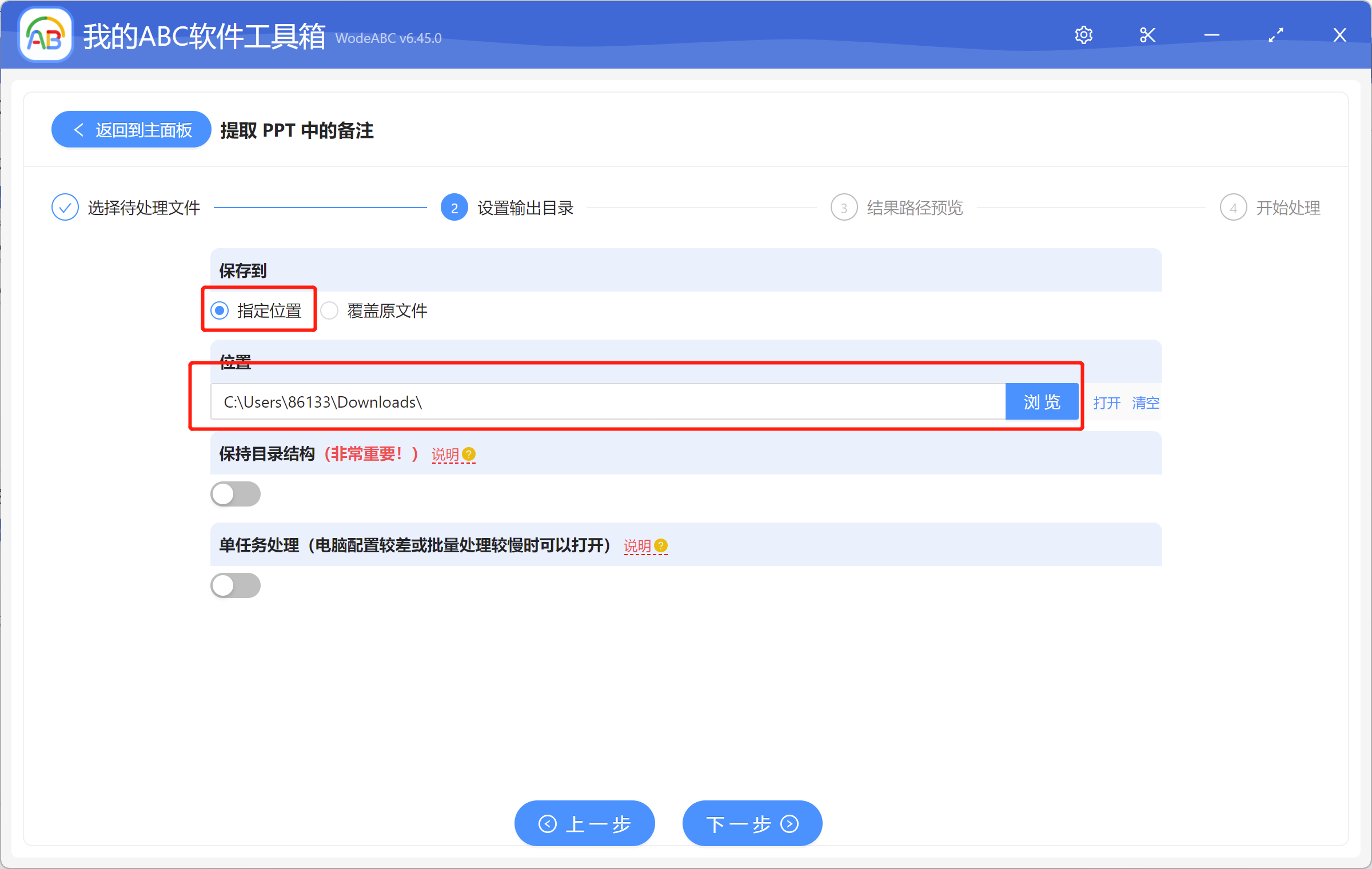Click the step 3 结果路径预览 circle
The width and height of the screenshot is (1372, 869).
tap(844, 207)
